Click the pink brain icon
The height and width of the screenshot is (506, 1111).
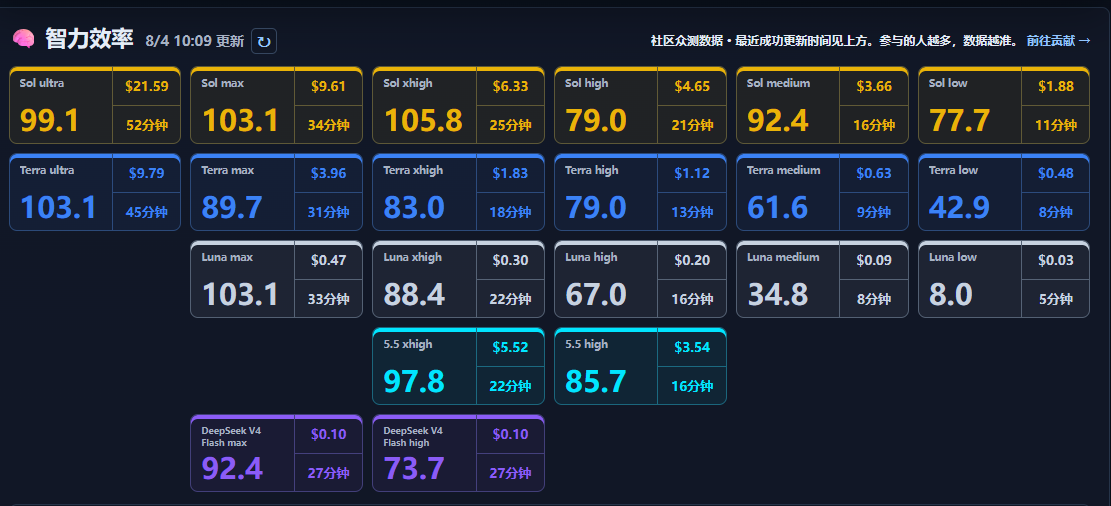tap(23, 39)
